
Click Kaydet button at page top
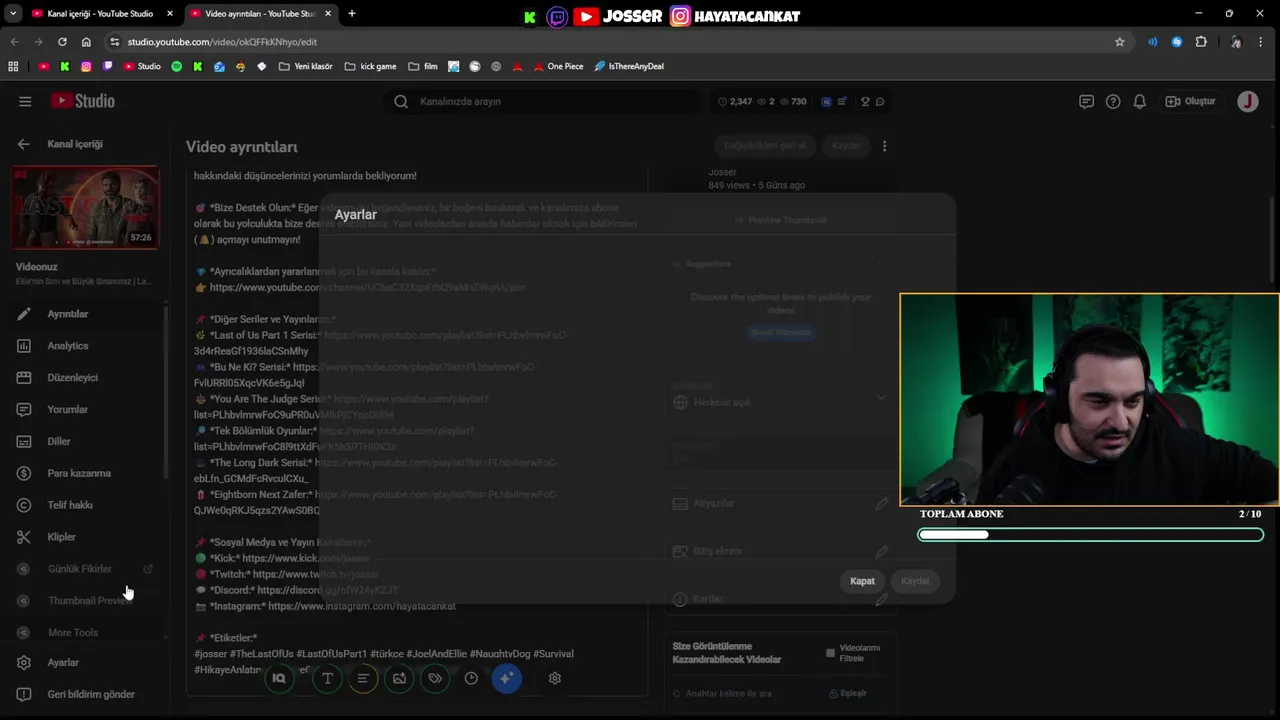click(x=846, y=146)
